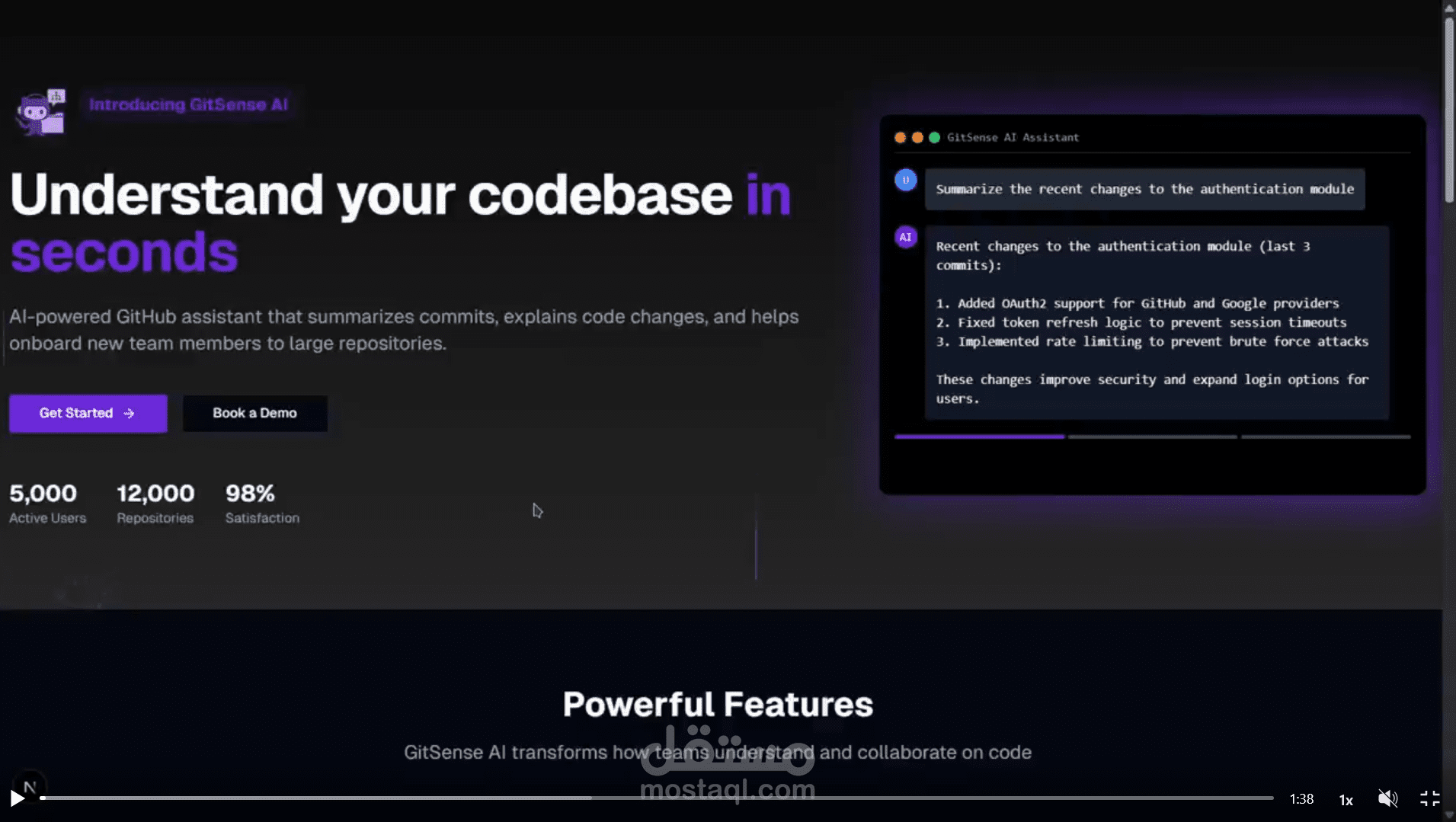Click the Powerful Features heading

718,704
